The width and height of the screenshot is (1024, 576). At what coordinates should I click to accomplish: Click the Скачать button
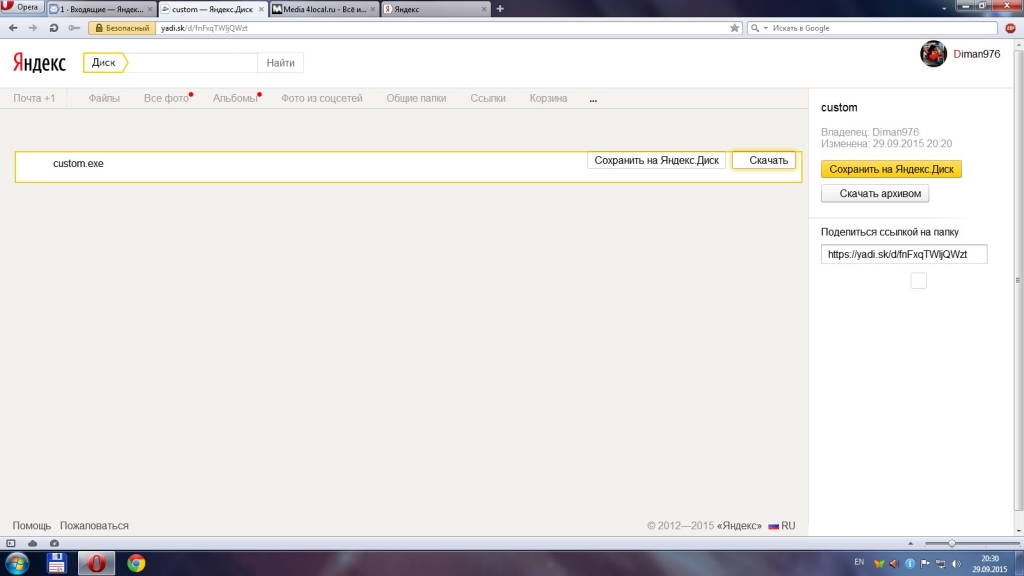[x=764, y=160]
